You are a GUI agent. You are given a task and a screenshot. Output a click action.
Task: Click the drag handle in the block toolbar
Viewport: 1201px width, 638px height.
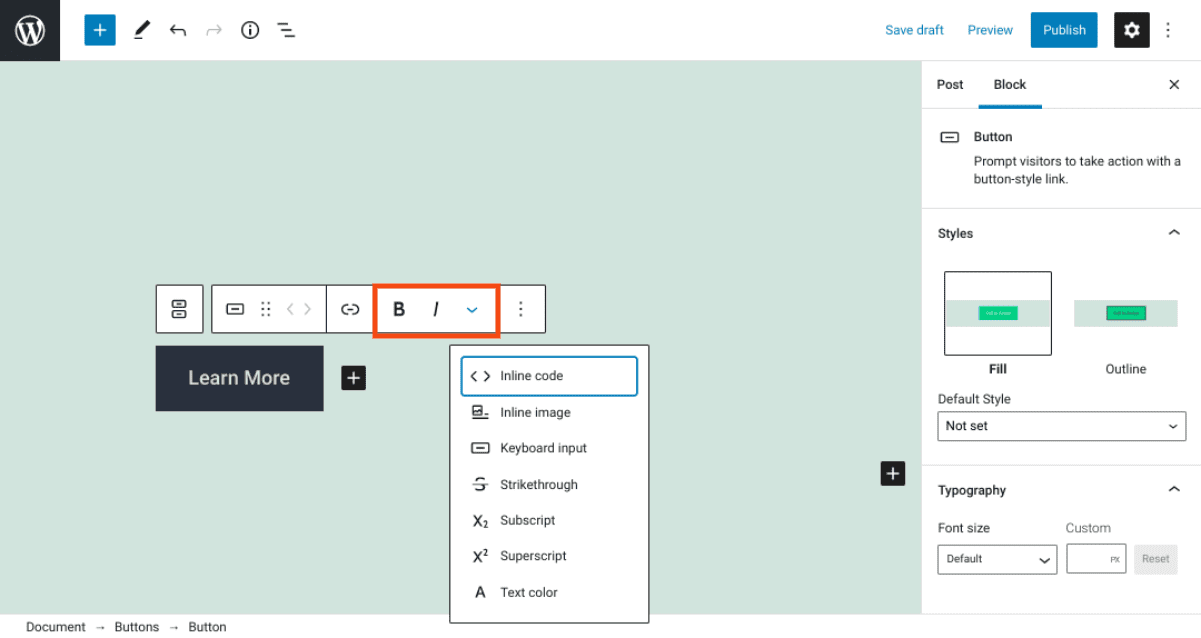click(x=265, y=309)
